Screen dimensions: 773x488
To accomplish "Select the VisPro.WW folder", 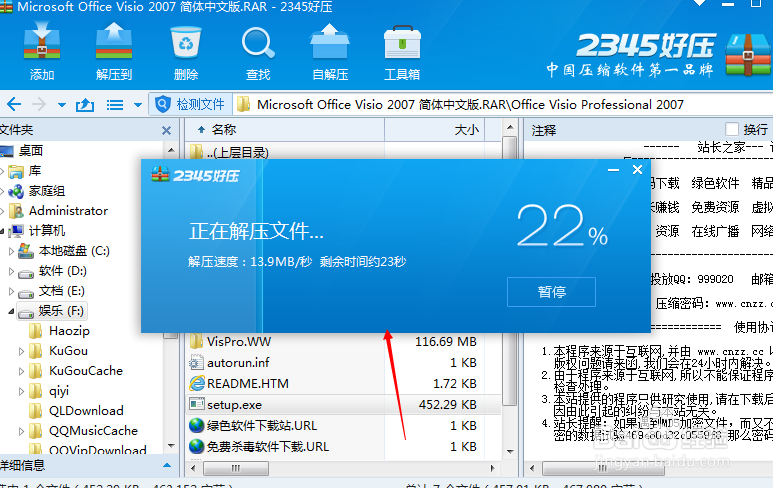I will click(239, 341).
